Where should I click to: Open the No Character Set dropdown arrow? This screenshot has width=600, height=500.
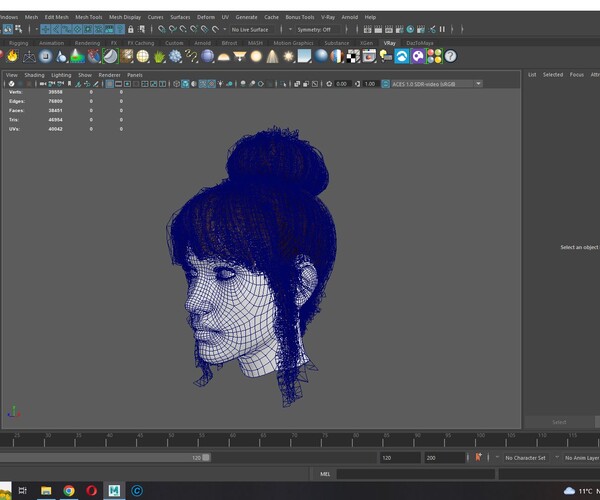pos(497,457)
